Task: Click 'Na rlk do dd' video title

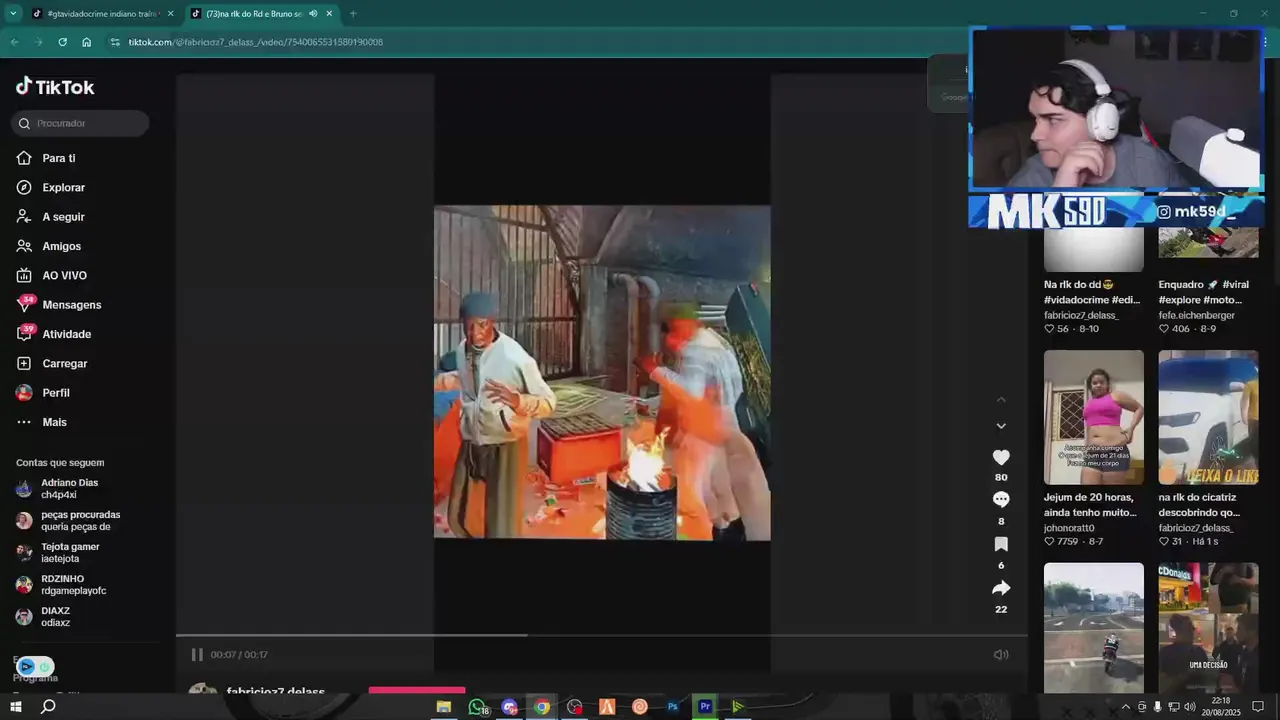Action: point(1092,292)
